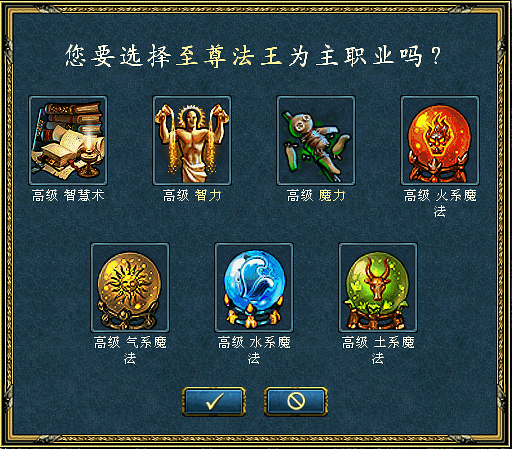Click the 高级 智慧术 label text
This screenshot has height=449, width=512.
click(68, 195)
